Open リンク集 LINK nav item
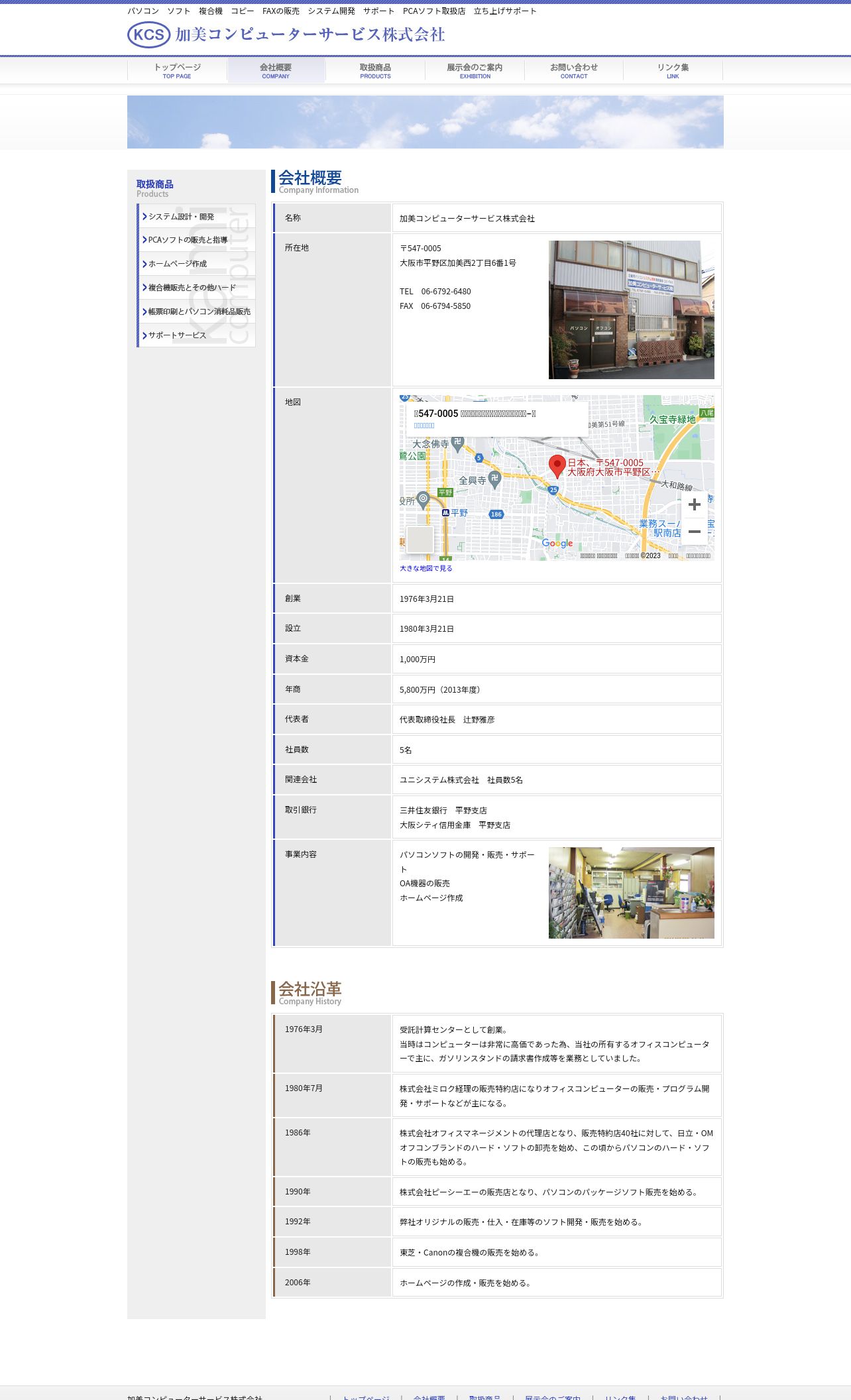 tap(673, 70)
